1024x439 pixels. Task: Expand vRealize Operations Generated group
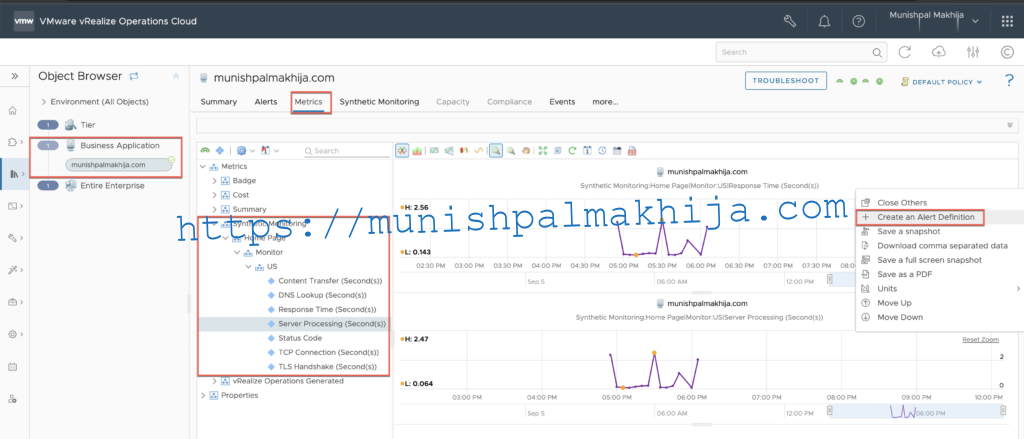[x=214, y=381]
